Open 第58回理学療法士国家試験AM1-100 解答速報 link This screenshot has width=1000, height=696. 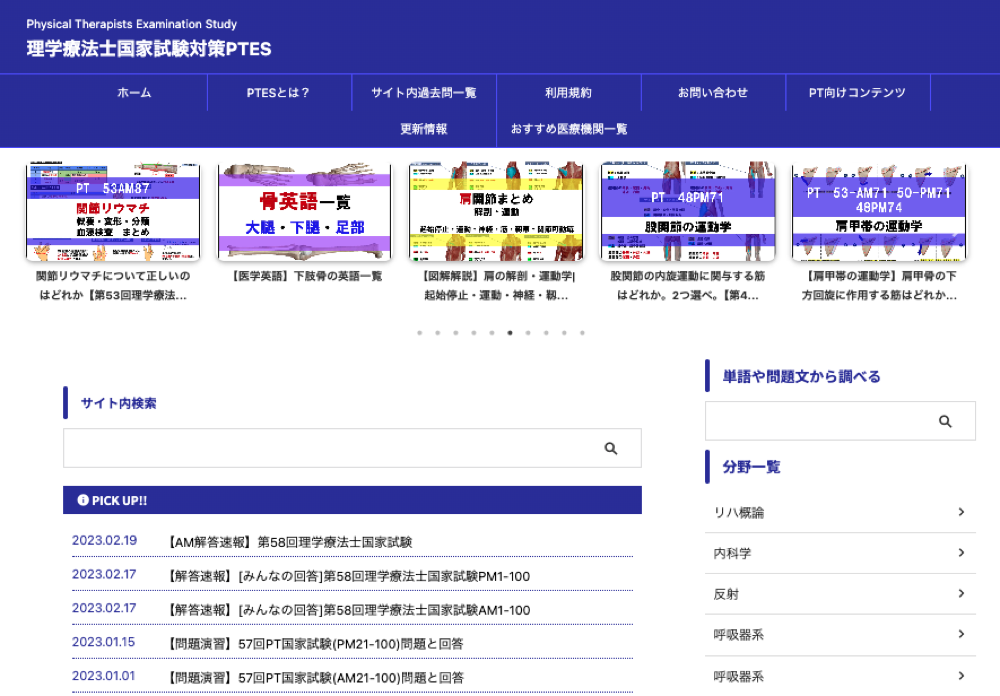click(x=349, y=610)
